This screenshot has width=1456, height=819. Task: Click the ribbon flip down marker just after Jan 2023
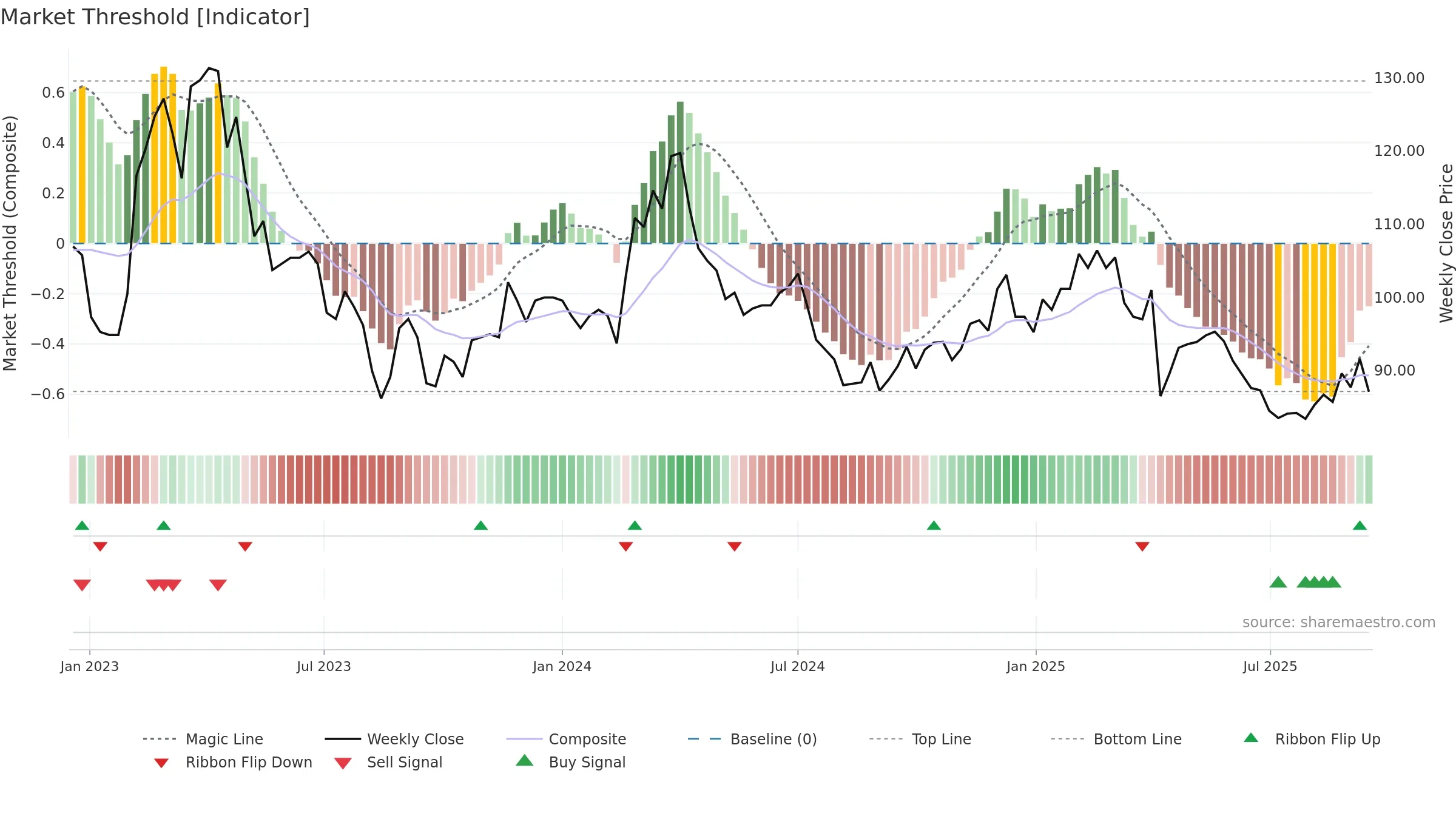pyautogui.click(x=100, y=547)
